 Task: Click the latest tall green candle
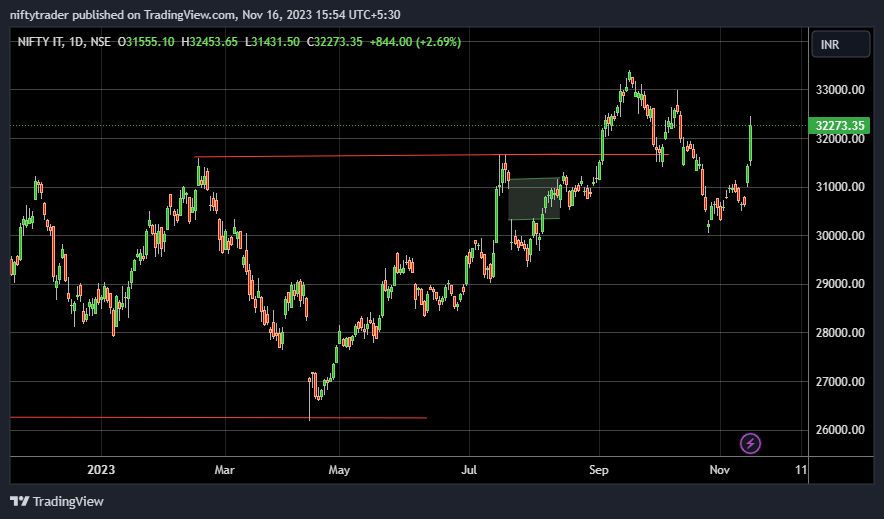[750, 141]
